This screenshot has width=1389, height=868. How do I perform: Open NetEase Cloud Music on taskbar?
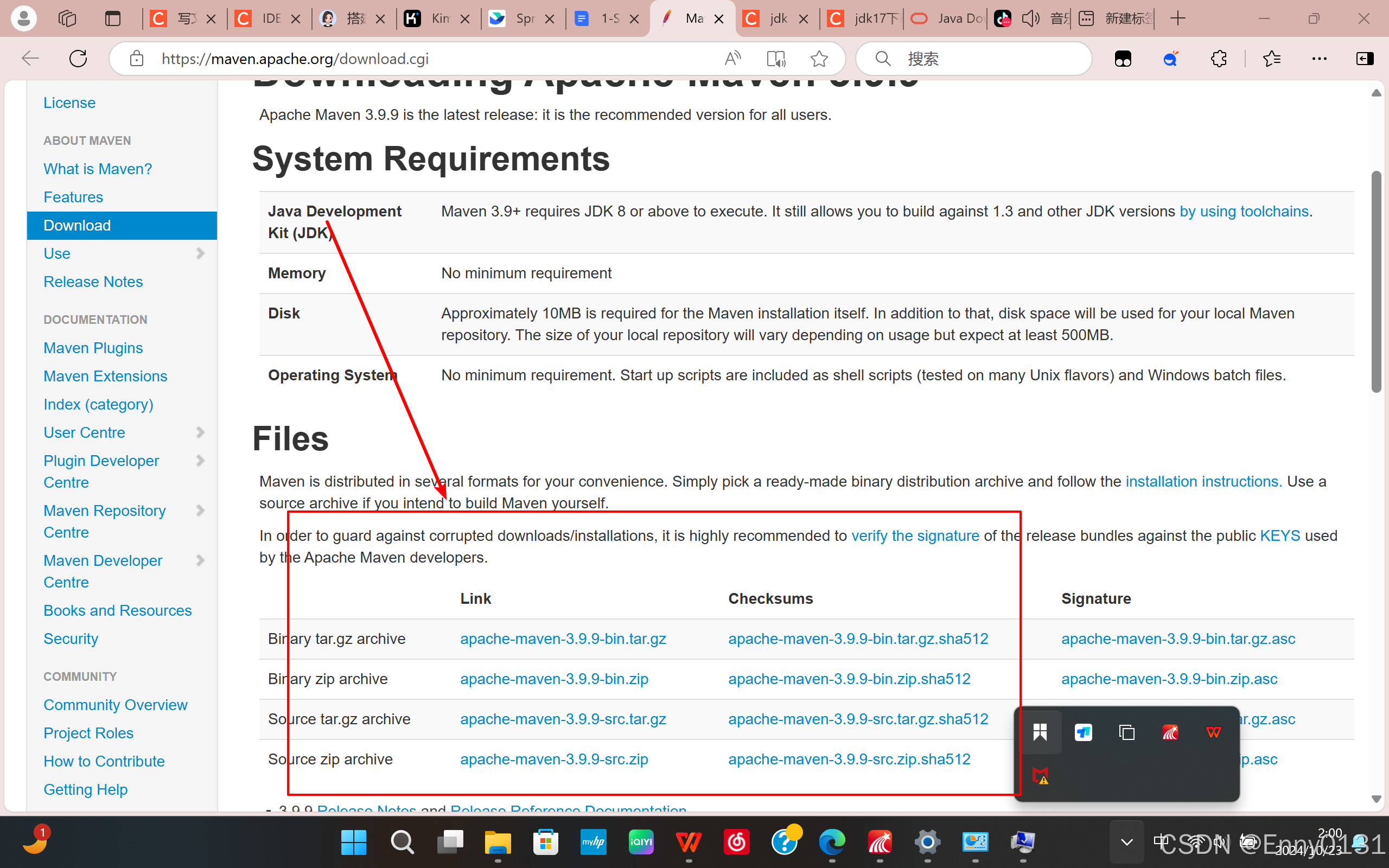(736, 842)
